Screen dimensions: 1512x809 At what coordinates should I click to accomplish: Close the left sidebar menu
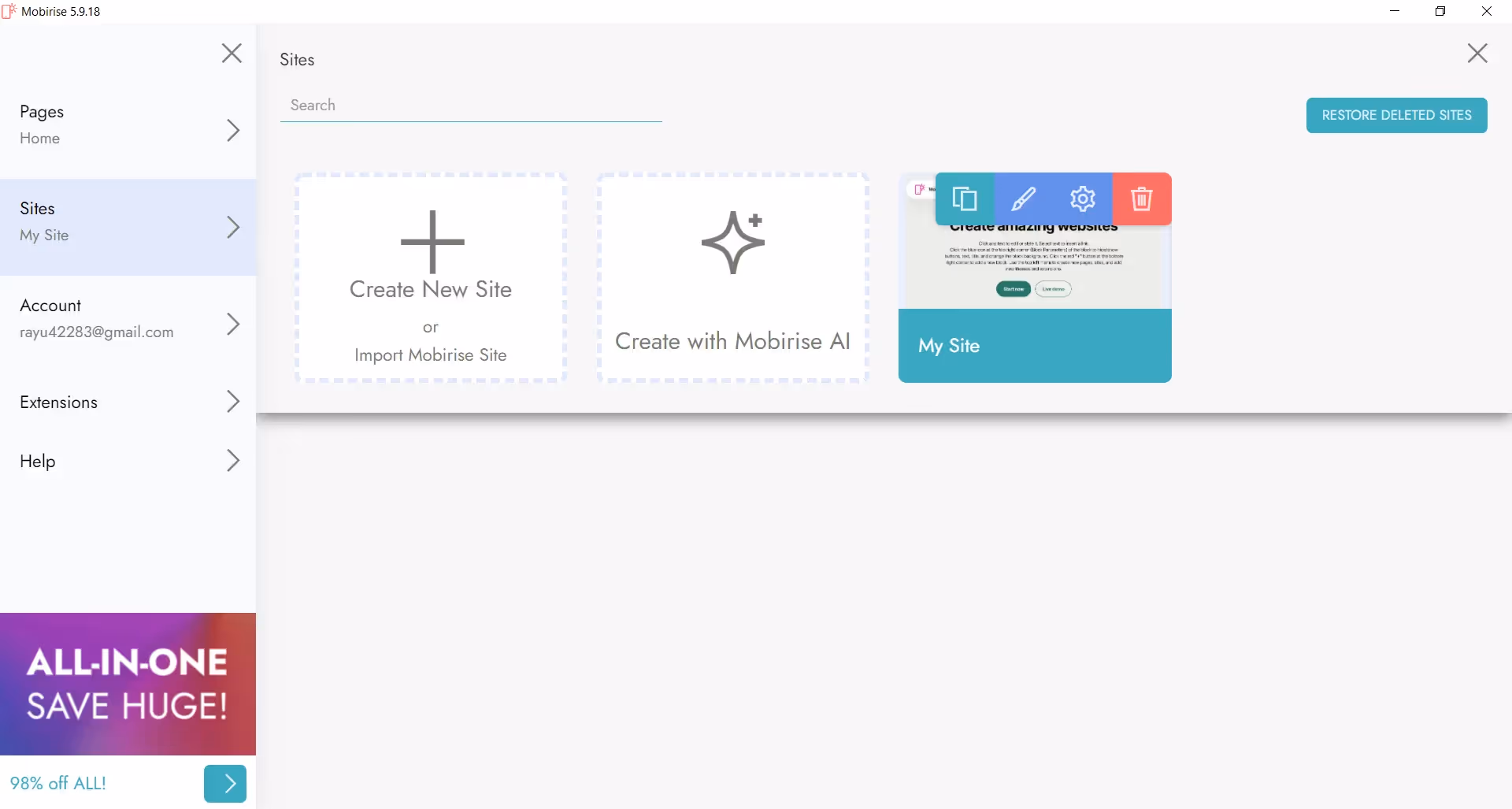(232, 53)
